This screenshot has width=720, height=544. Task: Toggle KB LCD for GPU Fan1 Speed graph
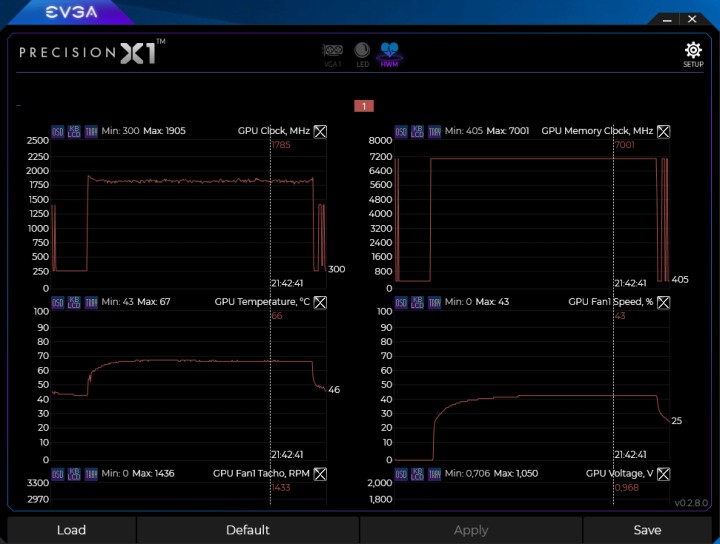click(x=417, y=303)
